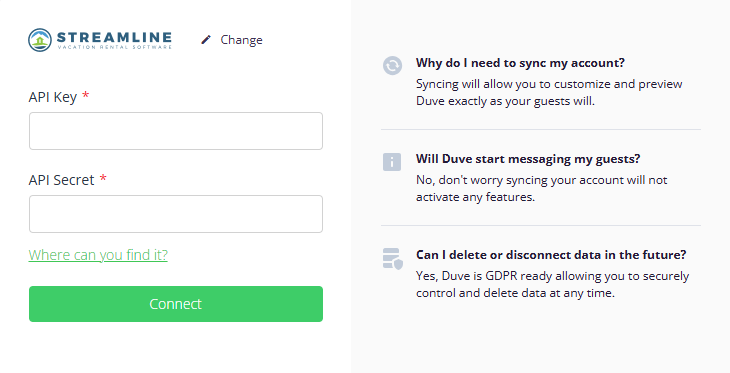Click the Streamline Vacation Rental Software wordmark
This screenshot has width=730, height=373.
pyautogui.click(x=114, y=40)
